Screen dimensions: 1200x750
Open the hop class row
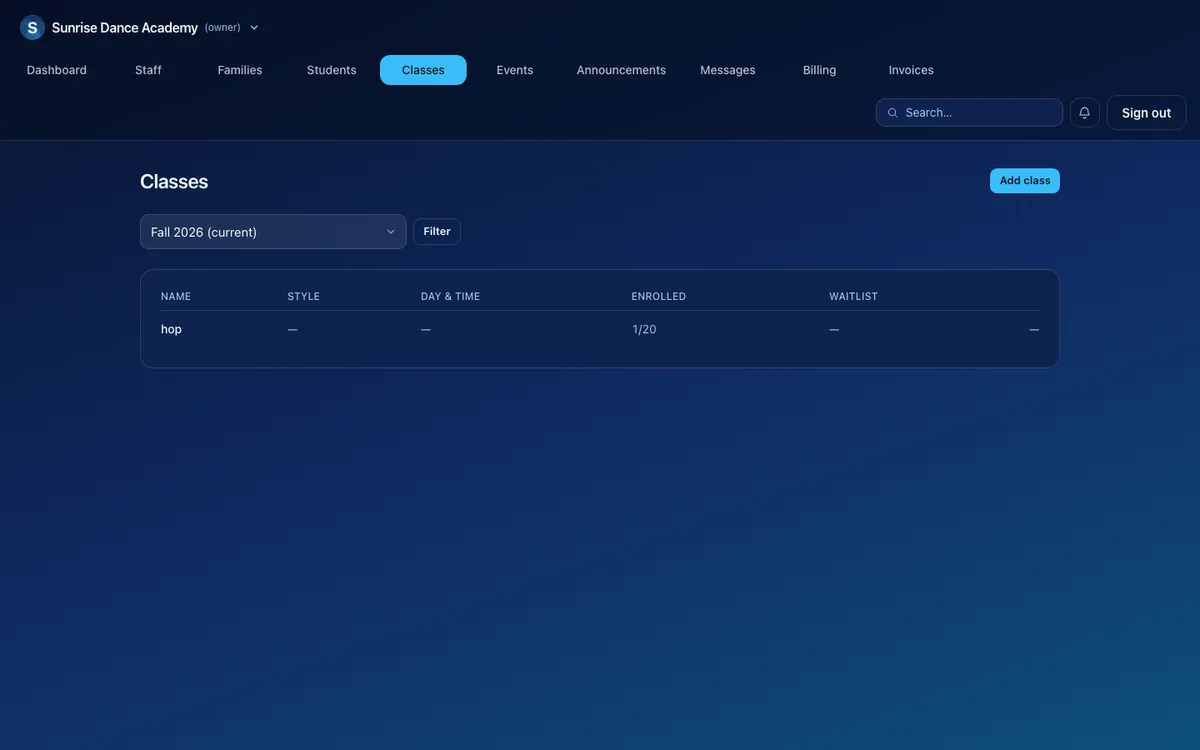click(600, 329)
